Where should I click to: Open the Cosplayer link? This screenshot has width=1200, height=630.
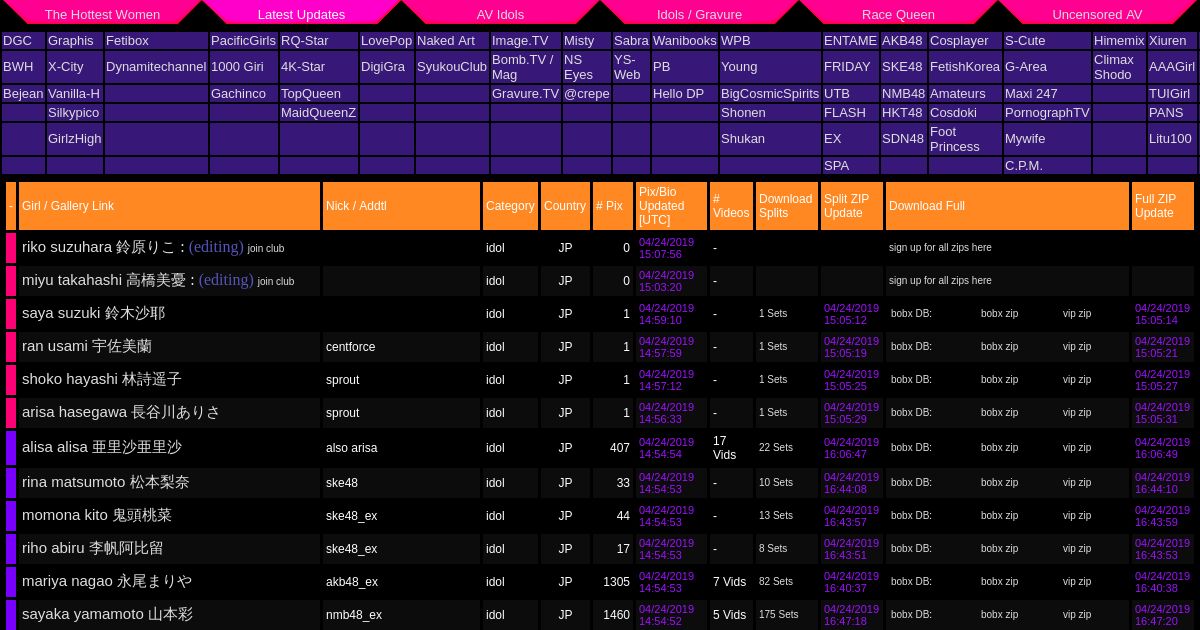tap(959, 41)
